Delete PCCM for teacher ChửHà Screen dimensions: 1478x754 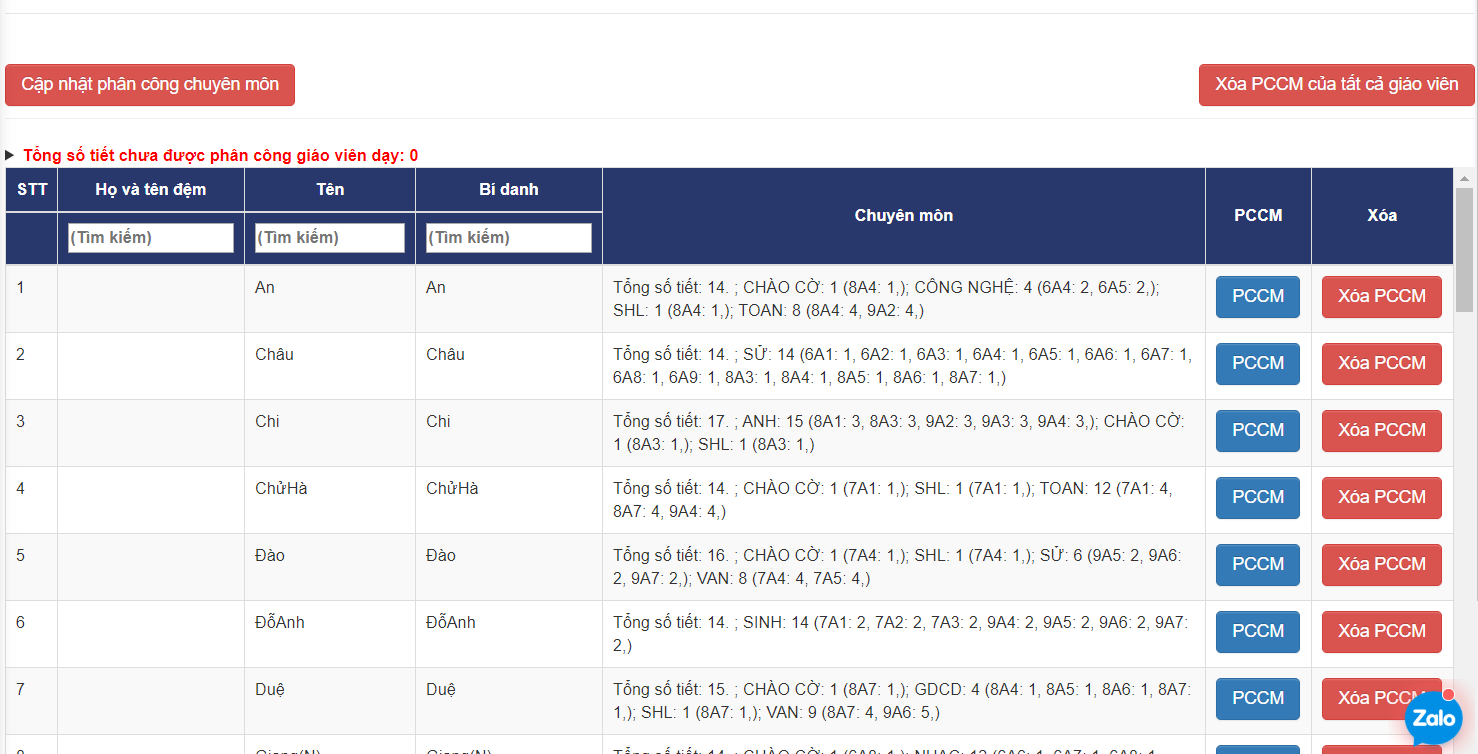(1381, 498)
